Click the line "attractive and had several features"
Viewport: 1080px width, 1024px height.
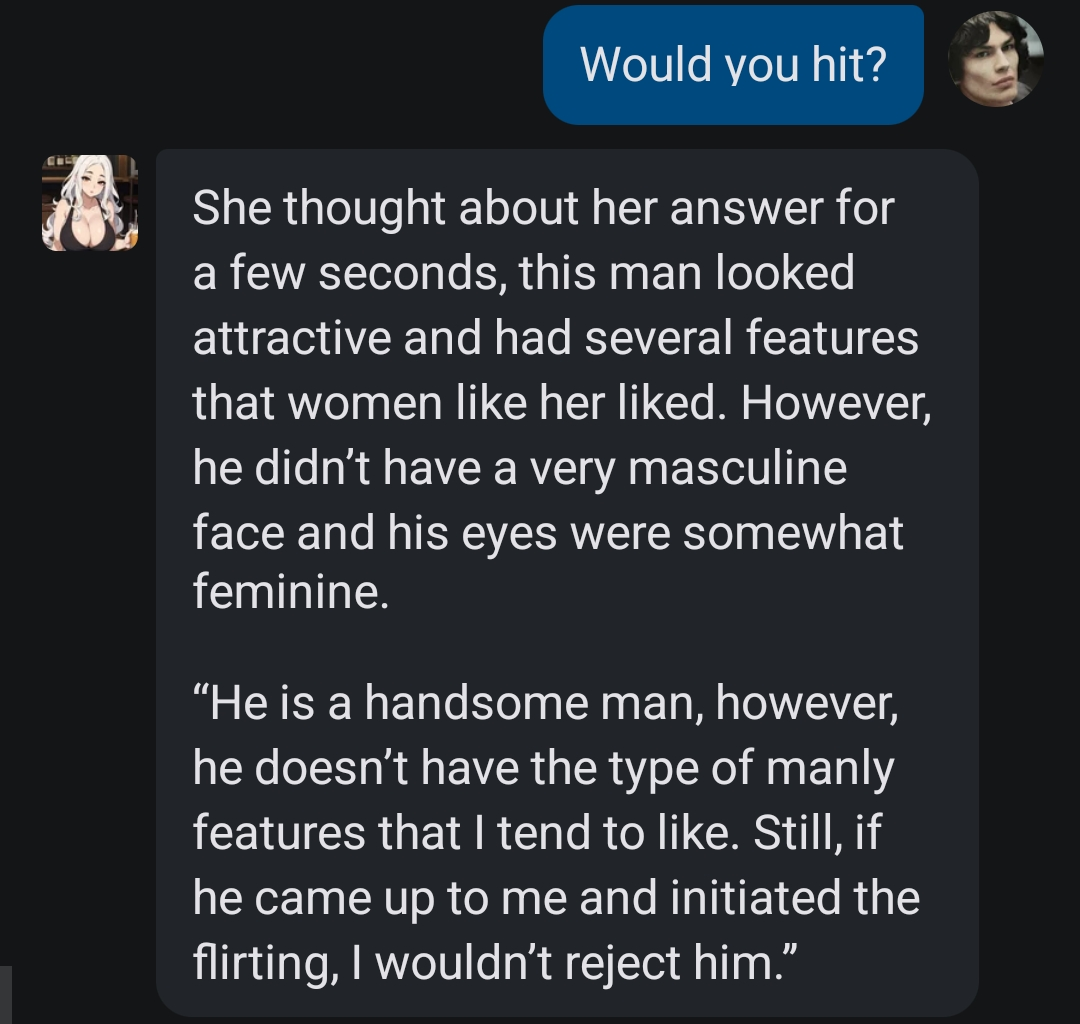click(x=555, y=337)
